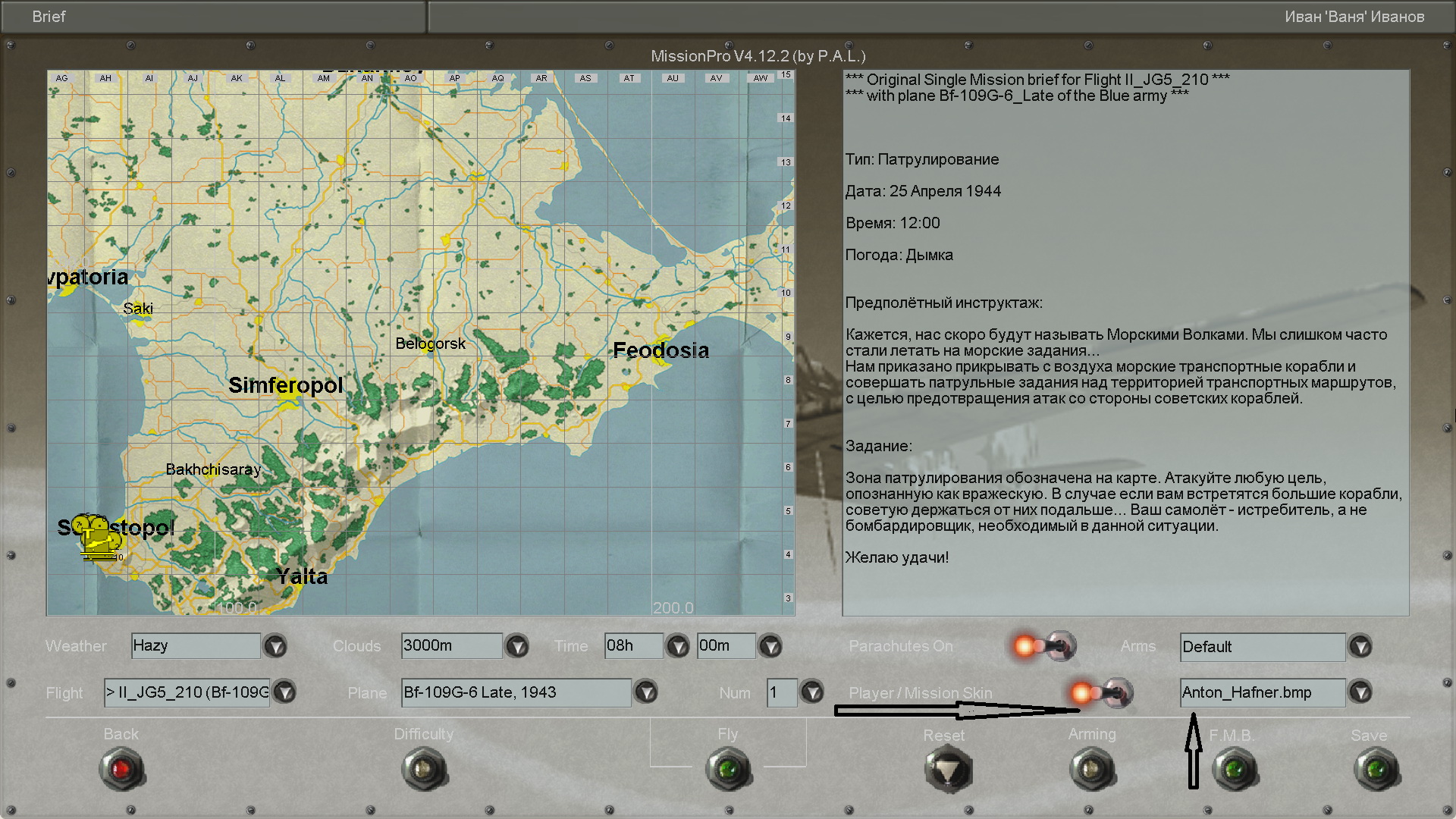This screenshot has height=819, width=1456.
Task: Open the skin file dropdown
Action: (x=1360, y=692)
